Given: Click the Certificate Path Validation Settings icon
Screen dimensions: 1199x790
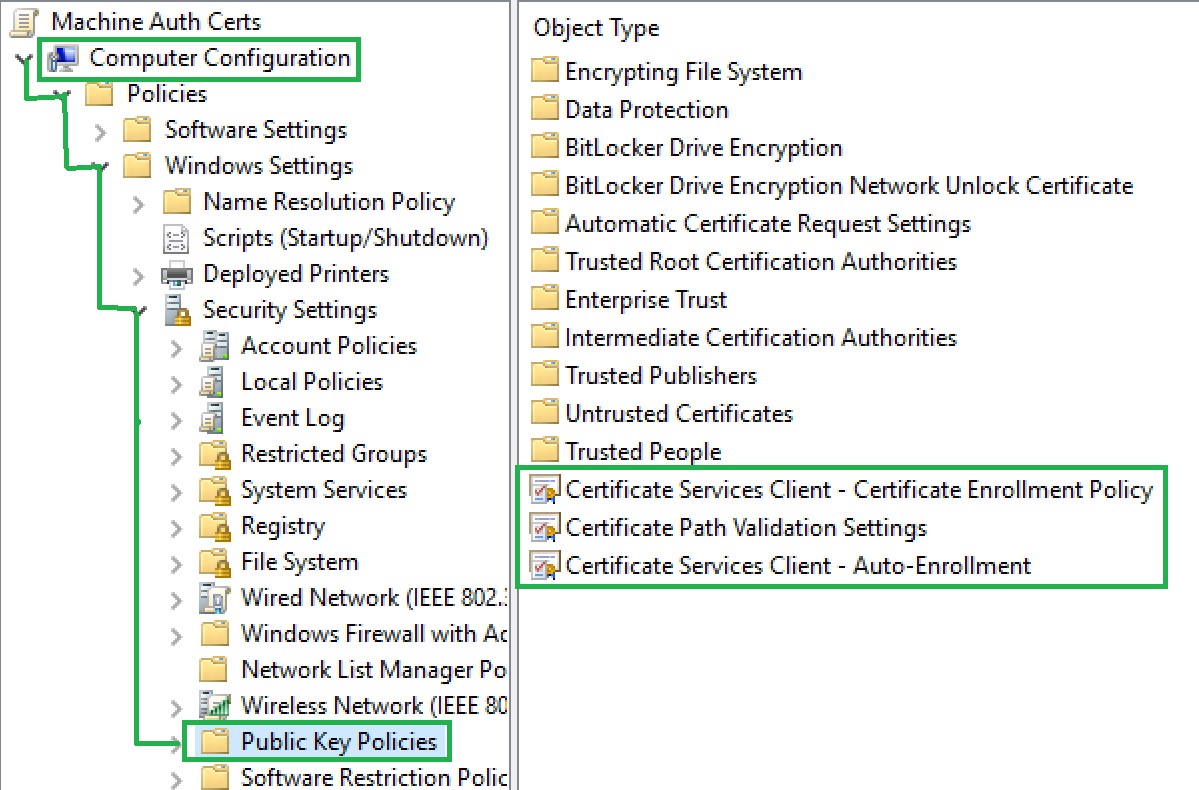Looking at the screenshot, I should pyautogui.click(x=545, y=528).
